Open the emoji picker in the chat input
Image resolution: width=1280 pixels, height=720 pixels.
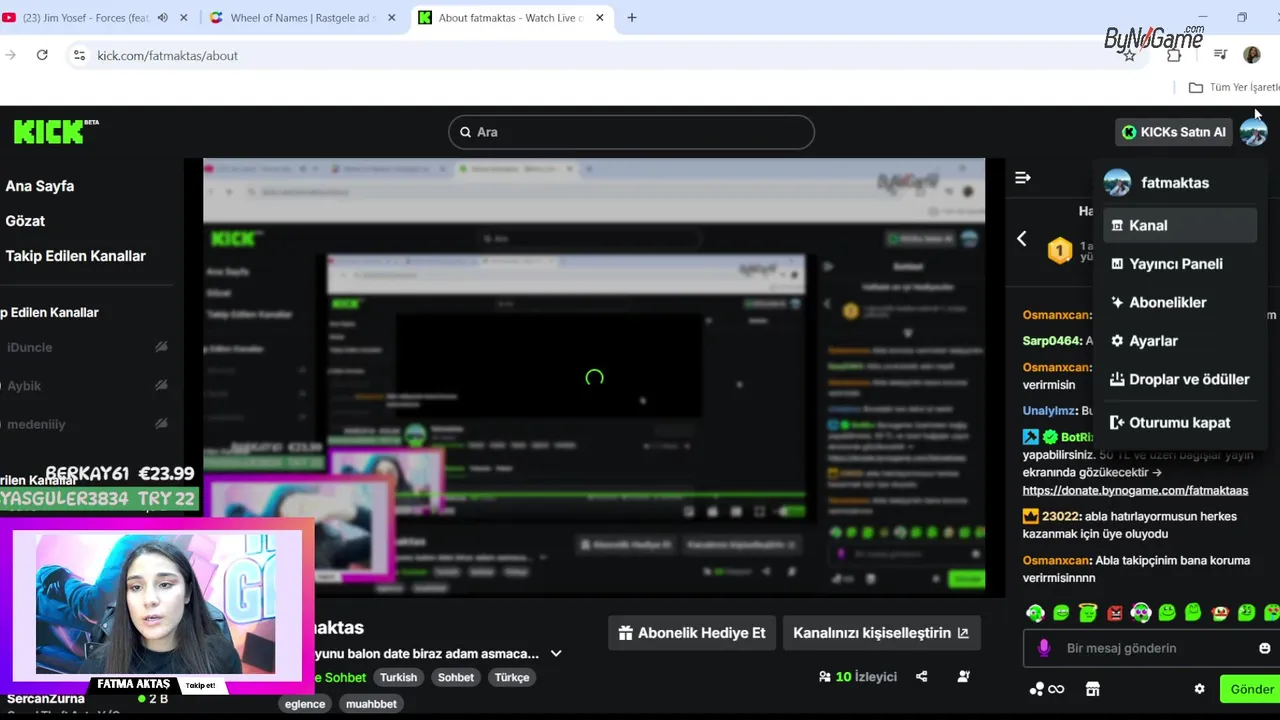pos(1264,648)
